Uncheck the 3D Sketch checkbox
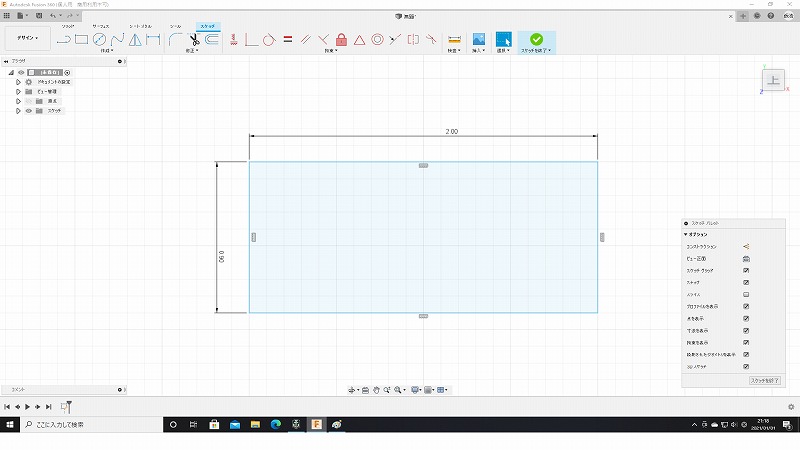The height and width of the screenshot is (450, 800). point(746,366)
